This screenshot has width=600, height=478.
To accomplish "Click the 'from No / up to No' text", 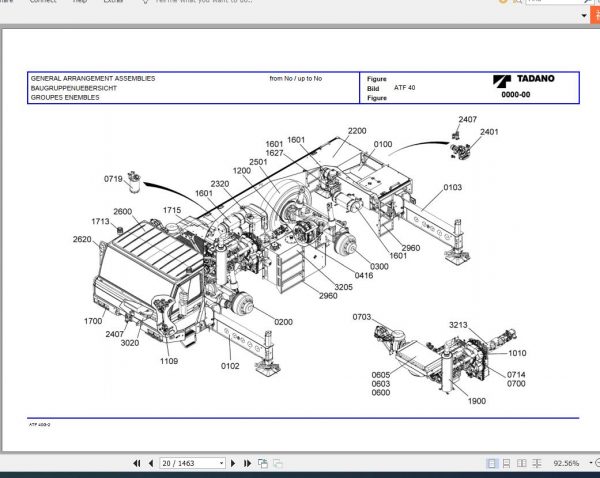I will click(x=296, y=78).
